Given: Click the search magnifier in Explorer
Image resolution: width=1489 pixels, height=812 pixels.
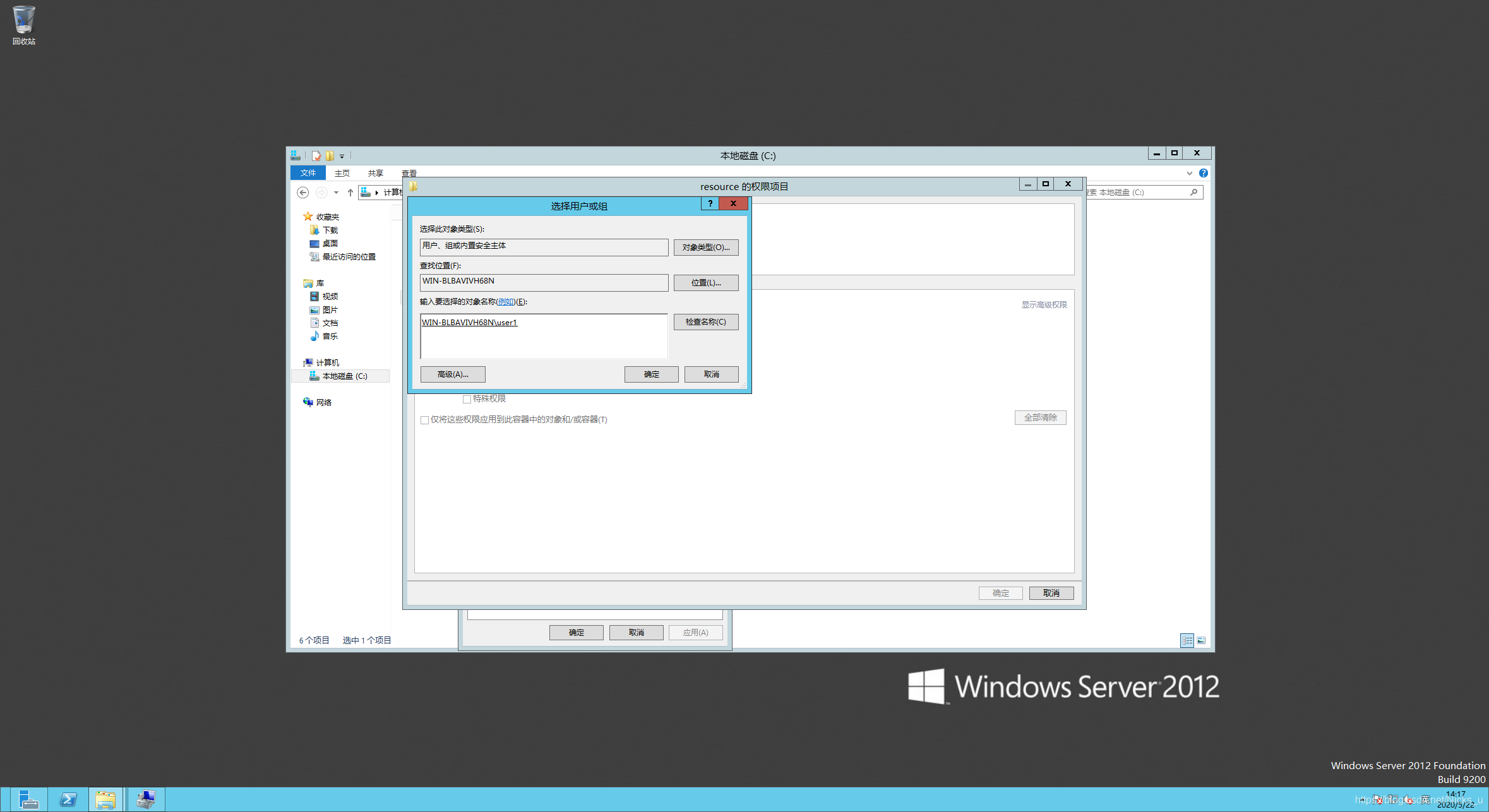Looking at the screenshot, I should coord(1193,193).
